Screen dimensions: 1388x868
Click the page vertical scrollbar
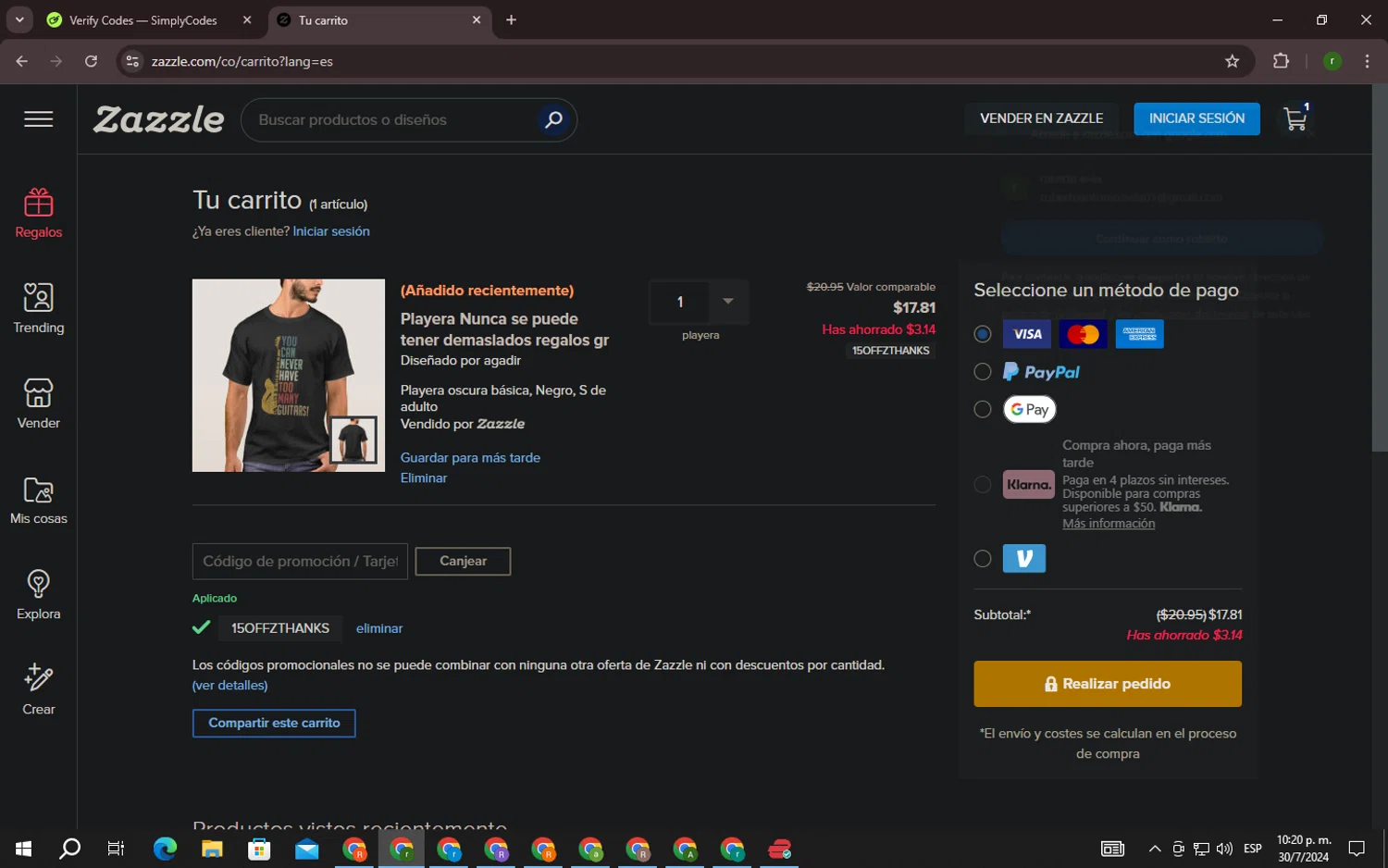tap(1380, 268)
